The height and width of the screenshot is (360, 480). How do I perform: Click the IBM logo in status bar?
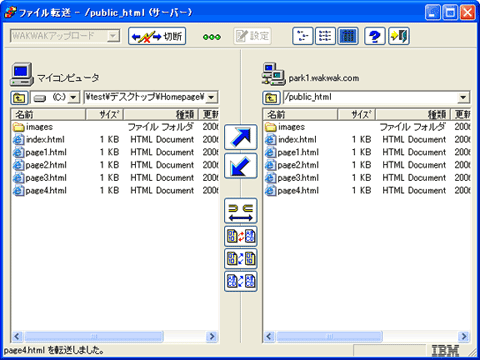tap(445, 351)
